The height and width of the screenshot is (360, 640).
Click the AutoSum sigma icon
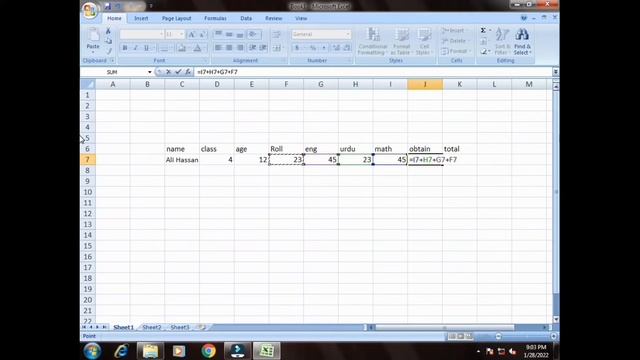pos(483,31)
